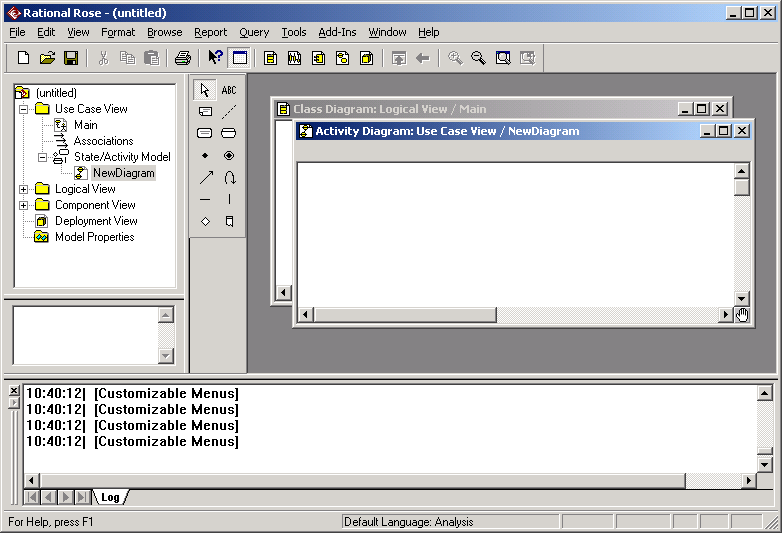The height and width of the screenshot is (533, 782).
Task: Click the Browse Previous Diagram arrow icon
Action: 422,58
